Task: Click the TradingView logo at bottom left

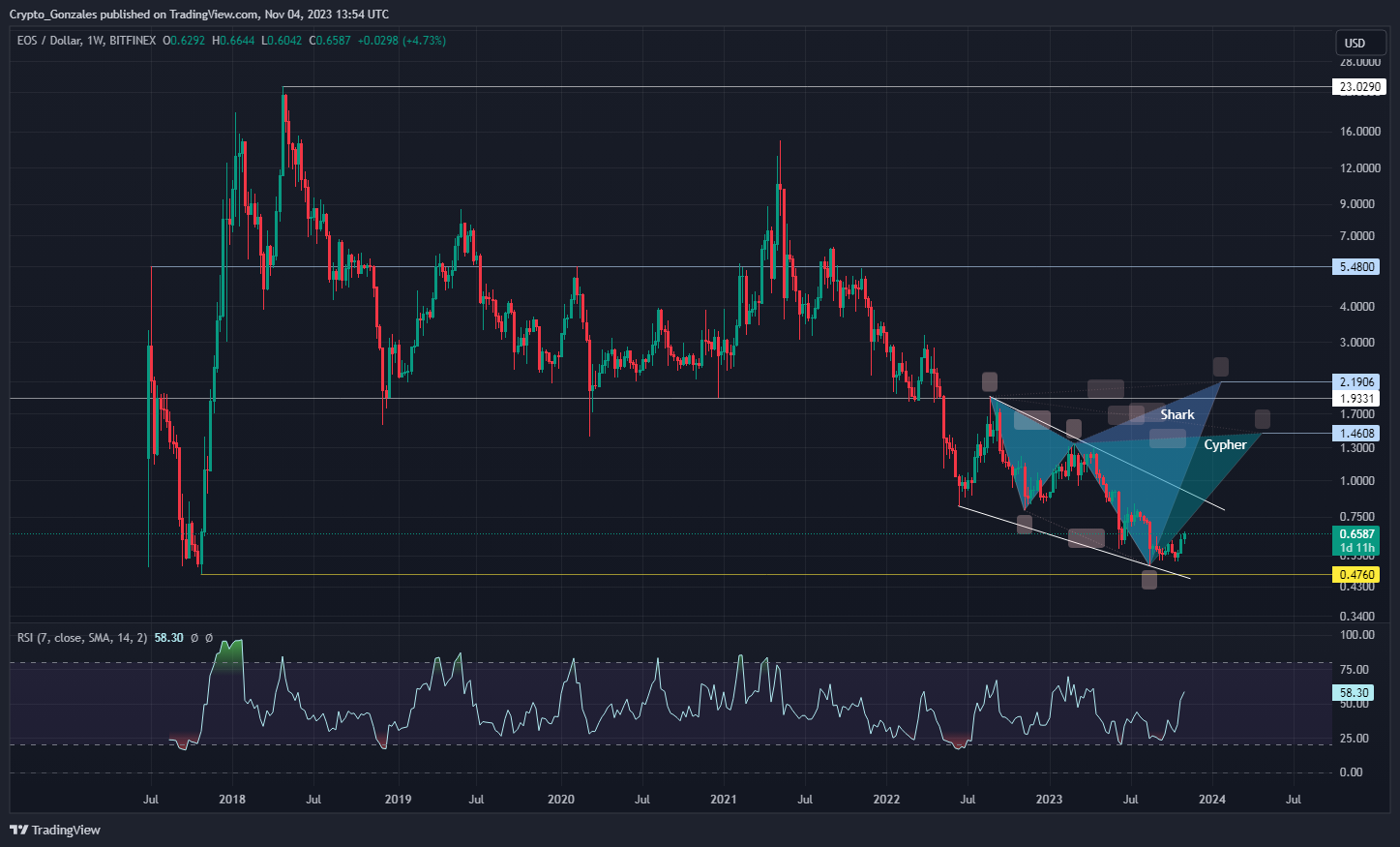Action: pyautogui.click(x=55, y=830)
